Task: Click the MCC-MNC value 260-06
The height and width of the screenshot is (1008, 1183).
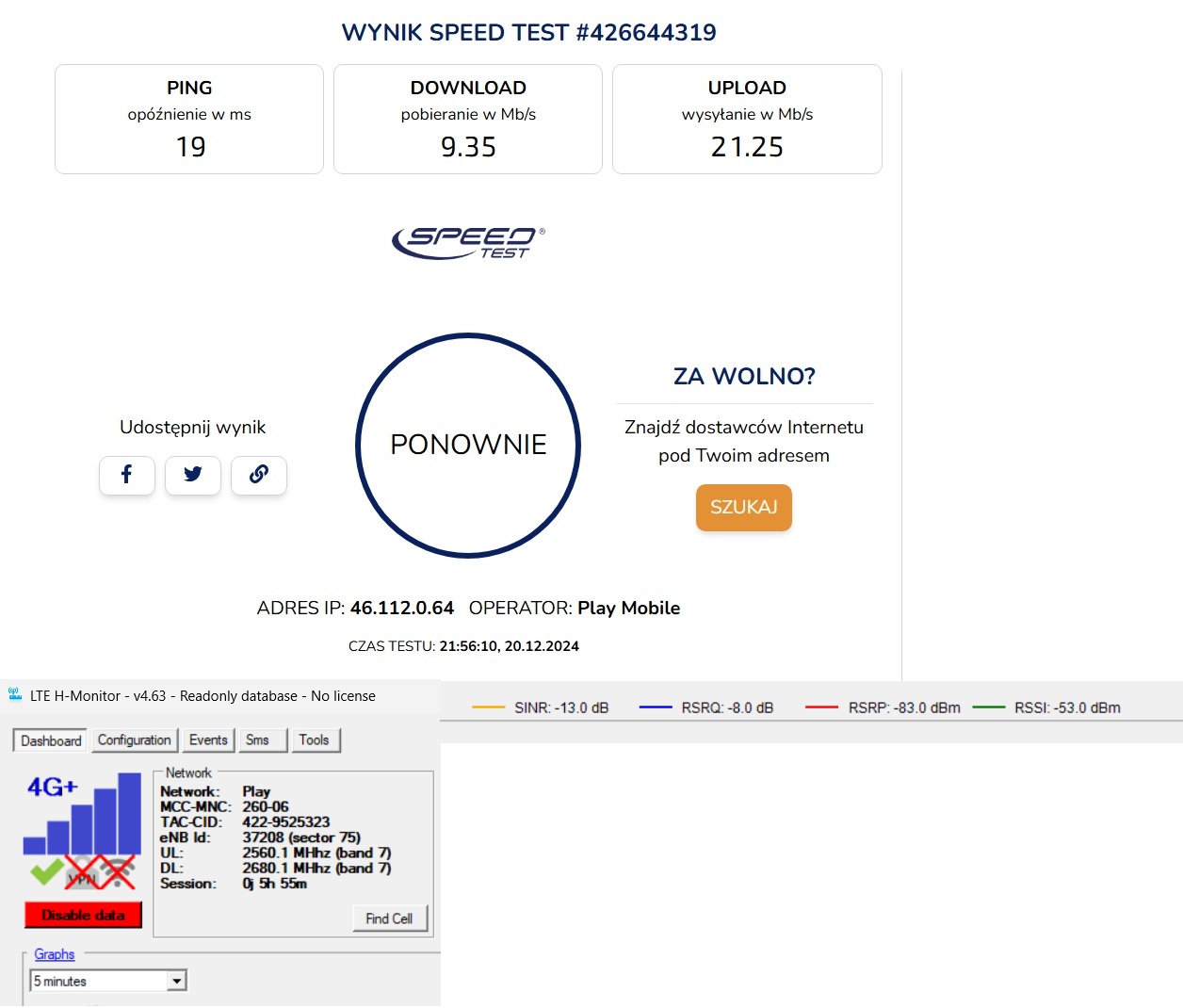Action: tap(266, 806)
